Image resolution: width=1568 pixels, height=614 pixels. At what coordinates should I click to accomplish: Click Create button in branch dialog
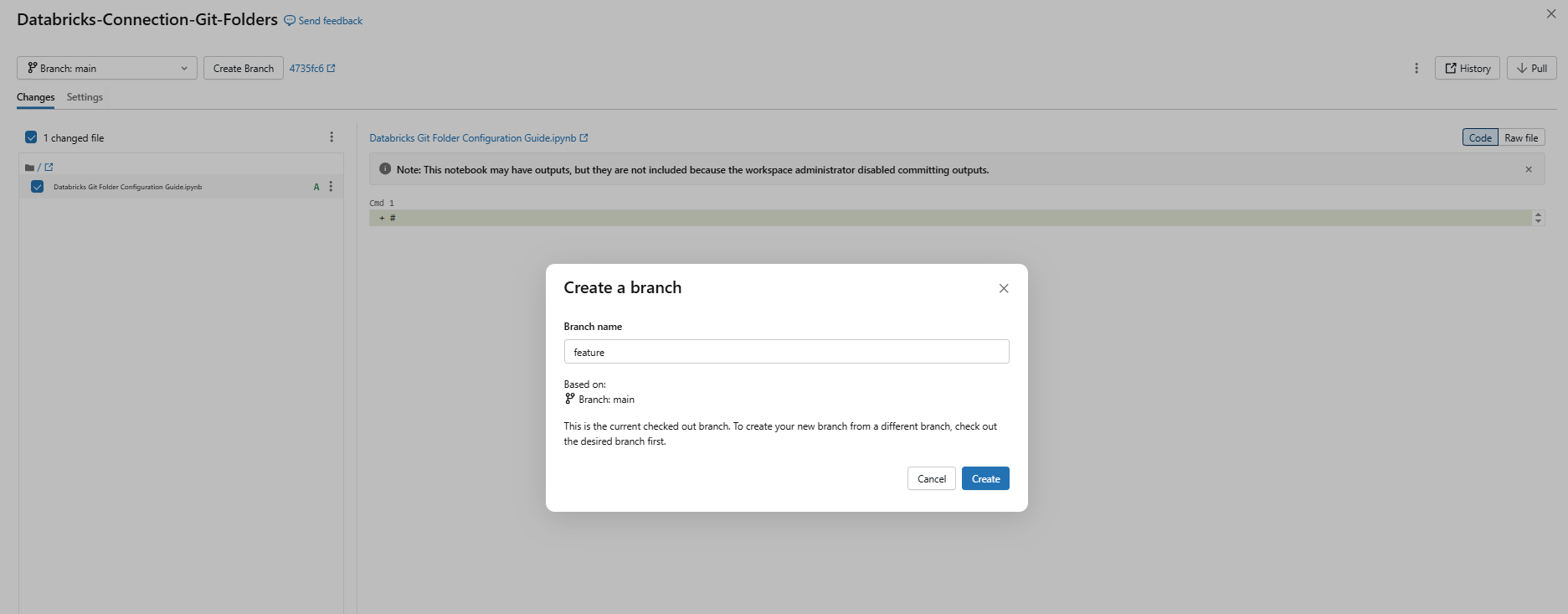(x=985, y=478)
